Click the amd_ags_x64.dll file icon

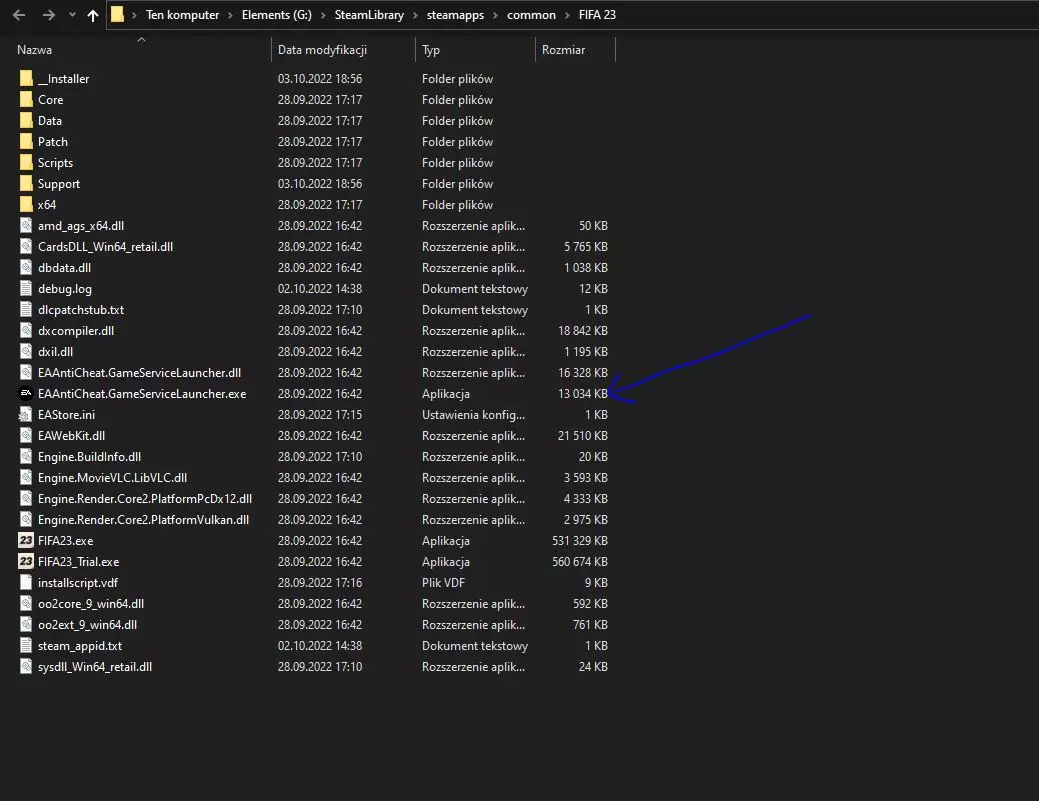pyautogui.click(x=26, y=225)
